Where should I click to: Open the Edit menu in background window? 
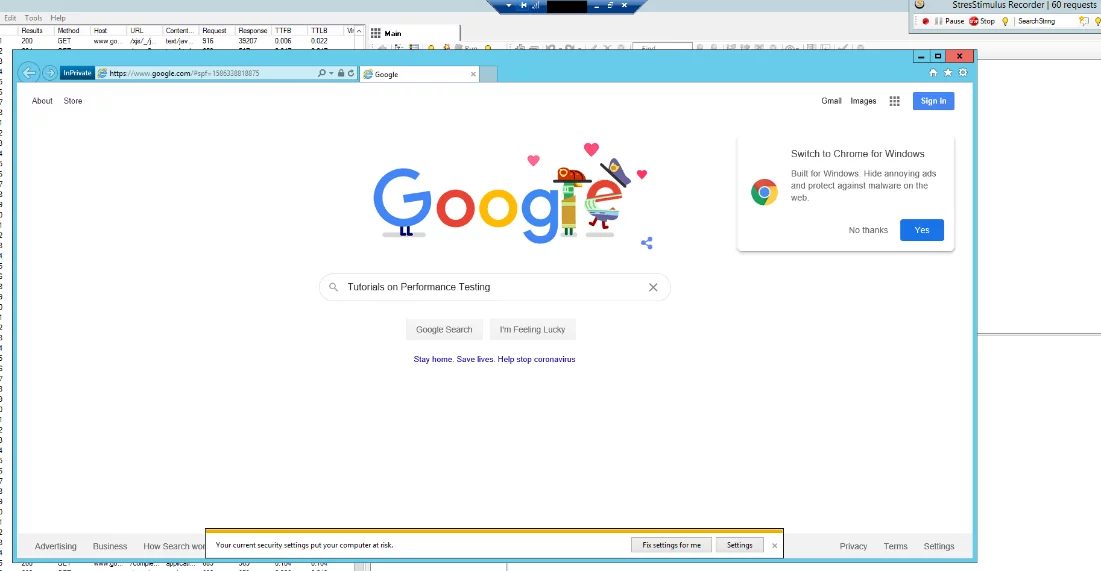(11, 18)
